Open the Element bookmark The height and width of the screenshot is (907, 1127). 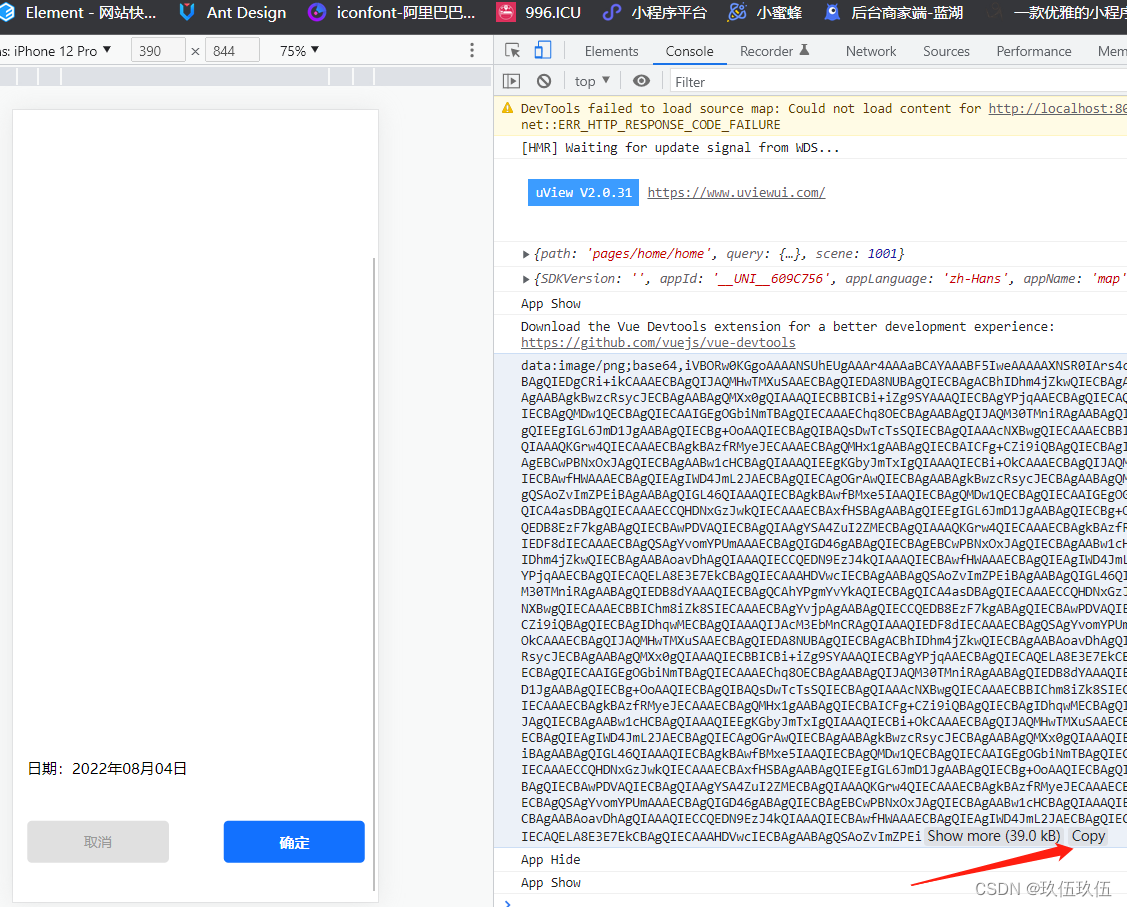tap(78, 13)
